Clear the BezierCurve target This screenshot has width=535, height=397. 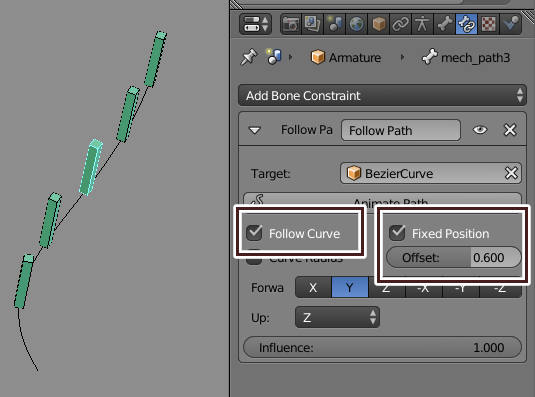[x=511, y=173]
